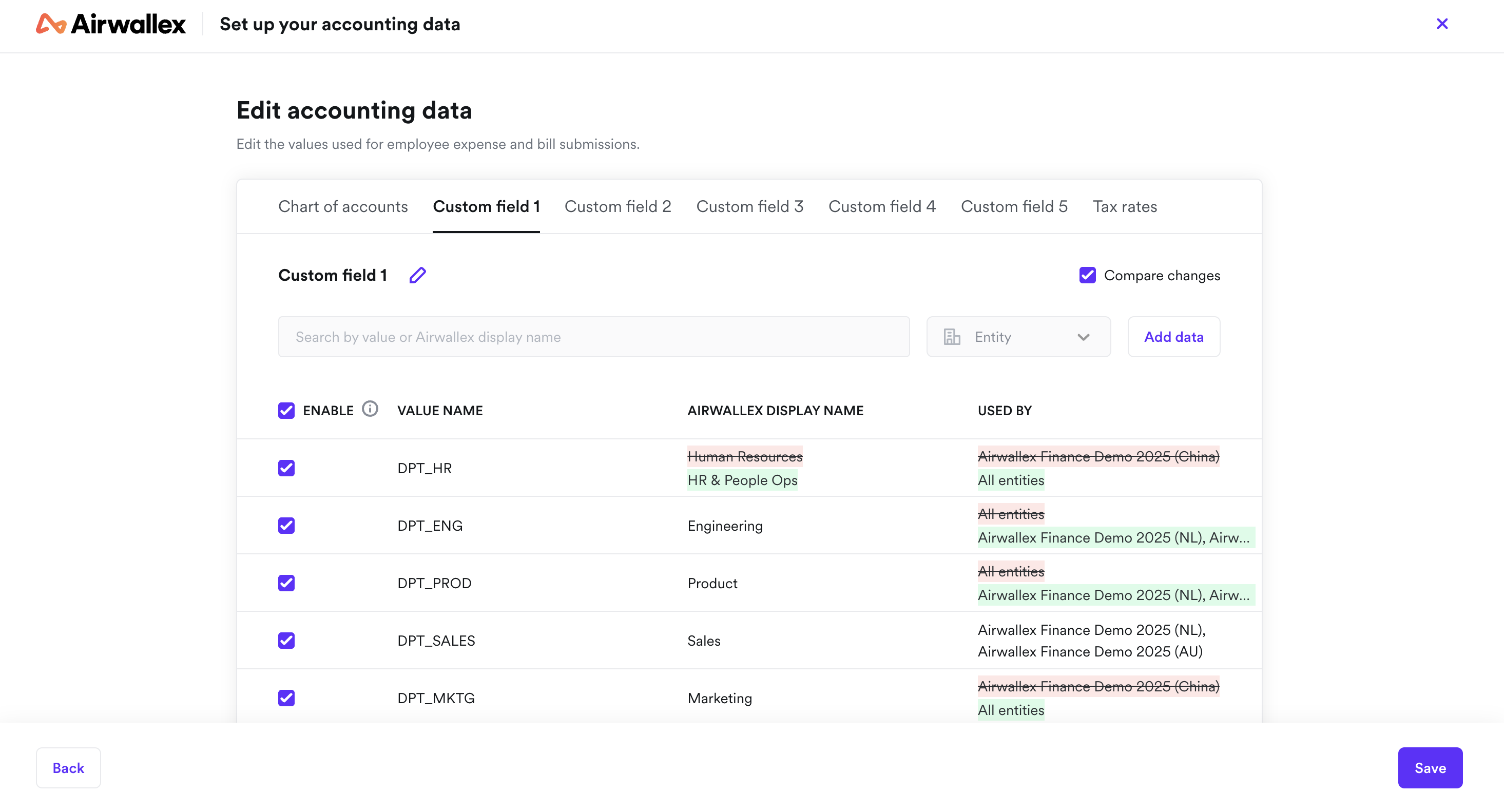Screen dimensions: 1504x812
Task: Switch to the Custom field 5 tab
Action: point(1014,206)
